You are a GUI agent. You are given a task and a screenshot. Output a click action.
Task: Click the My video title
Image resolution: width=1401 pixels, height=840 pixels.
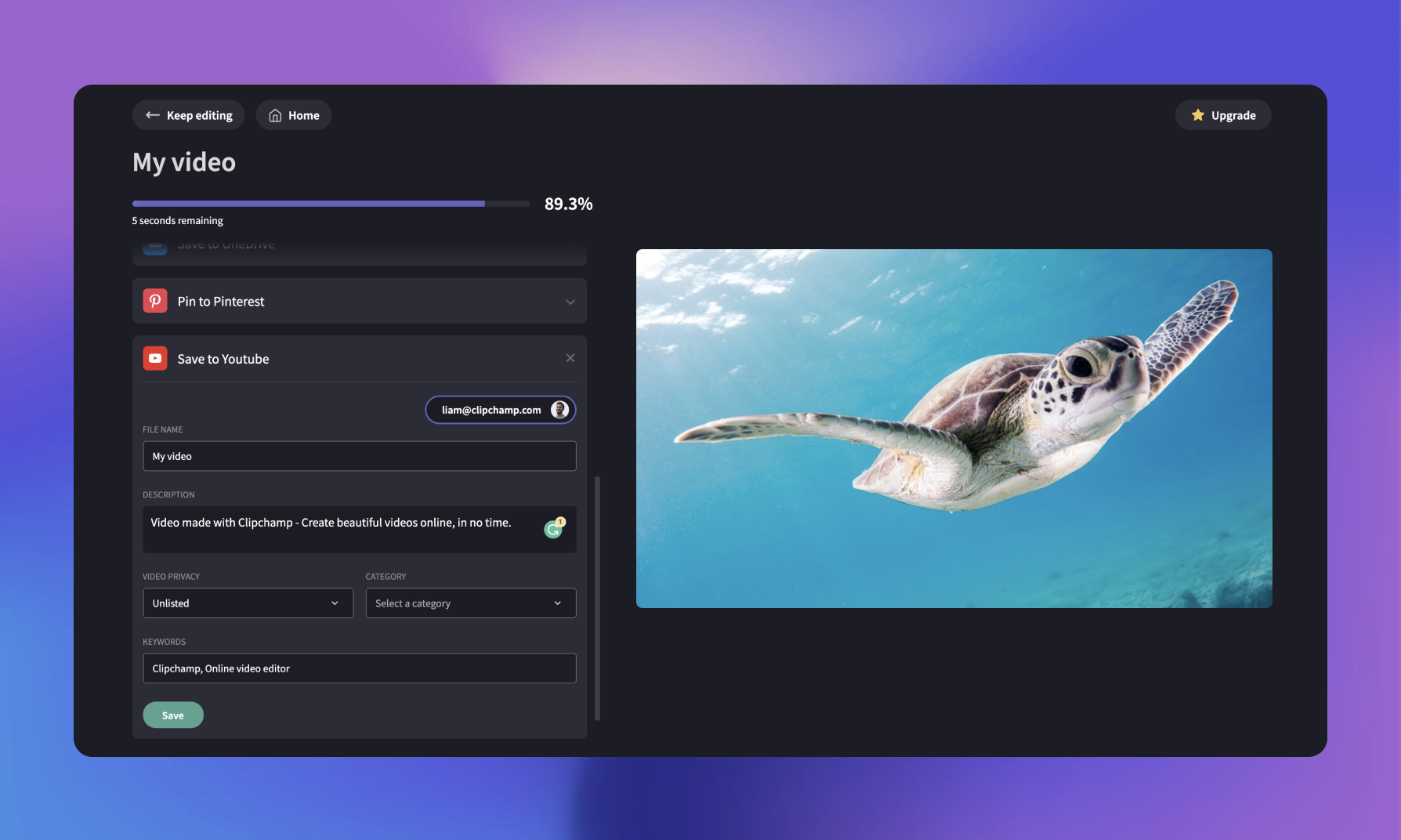[184, 162]
